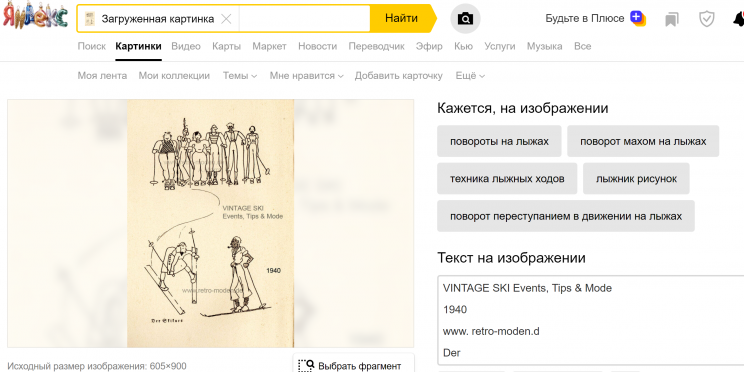Click Добавить карточку link
744x372 pixels.
pos(399,76)
